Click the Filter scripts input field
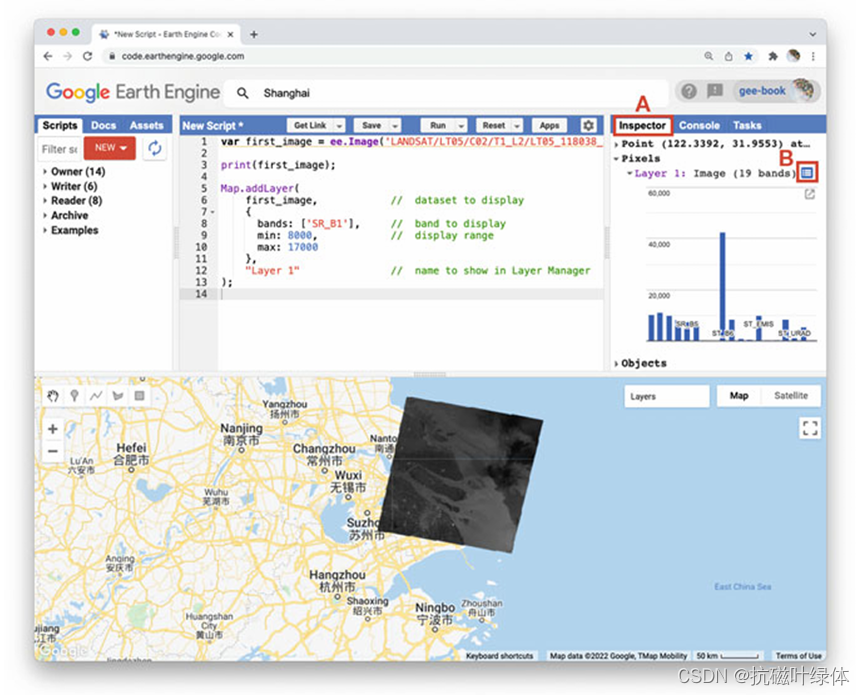Viewport: 865px width, 695px height. [x=60, y=149]
